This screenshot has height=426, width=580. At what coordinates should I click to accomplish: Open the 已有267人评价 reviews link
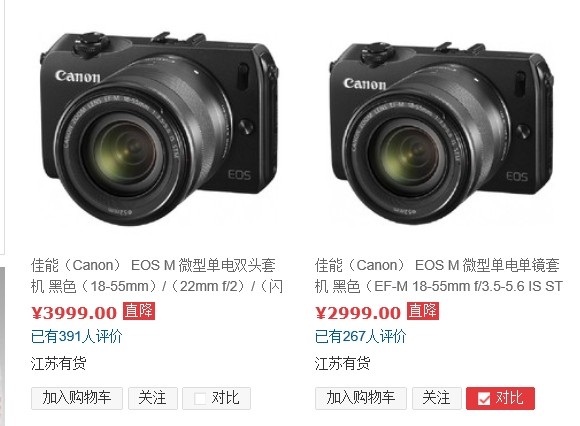click(x=361, y=336)
